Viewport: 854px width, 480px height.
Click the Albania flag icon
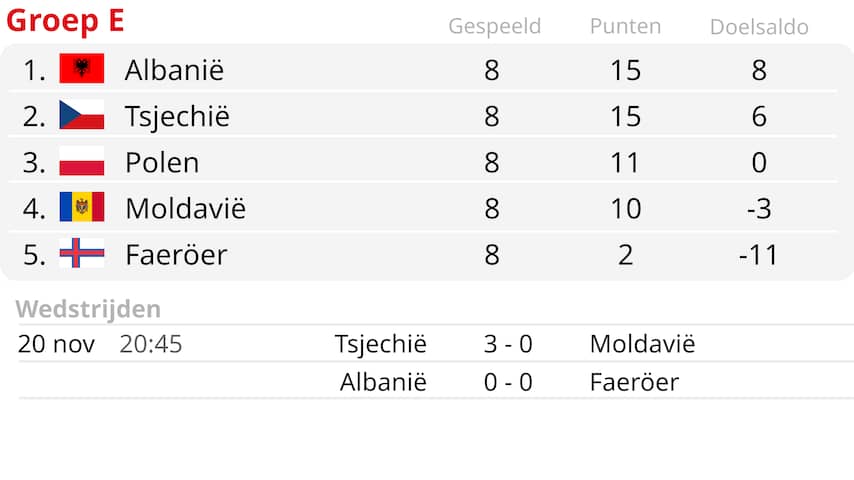click(82, 68)
